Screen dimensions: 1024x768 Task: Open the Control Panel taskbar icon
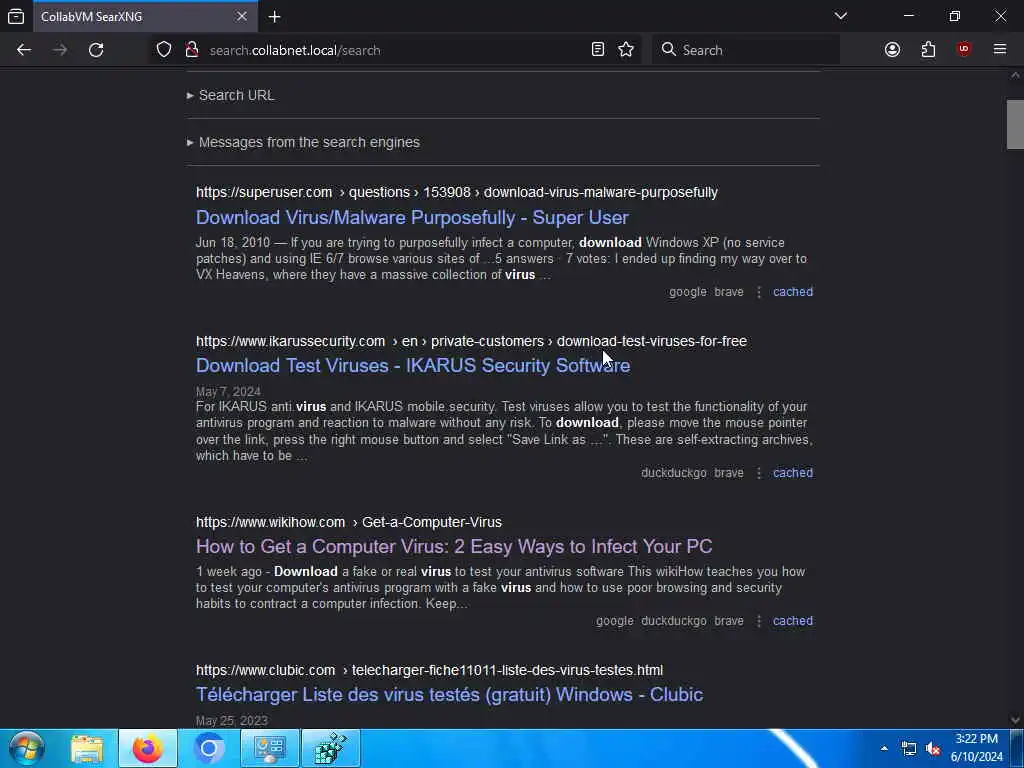269,749
